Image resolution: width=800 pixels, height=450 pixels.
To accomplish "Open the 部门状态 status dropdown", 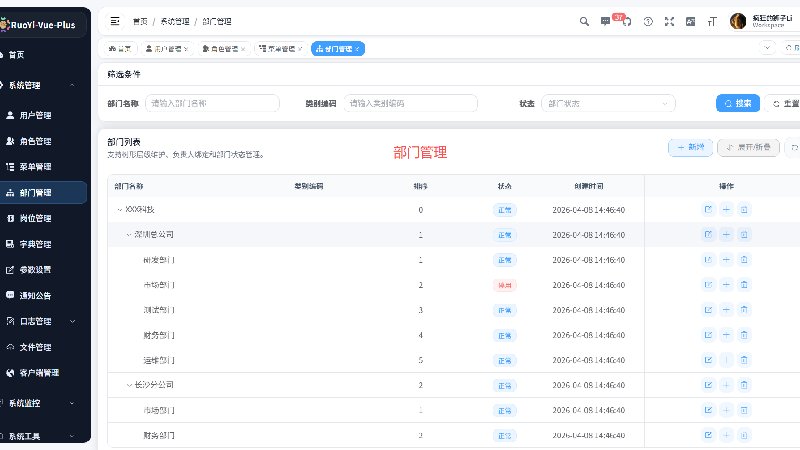I will pyautogui.click(x=608, y=103).
